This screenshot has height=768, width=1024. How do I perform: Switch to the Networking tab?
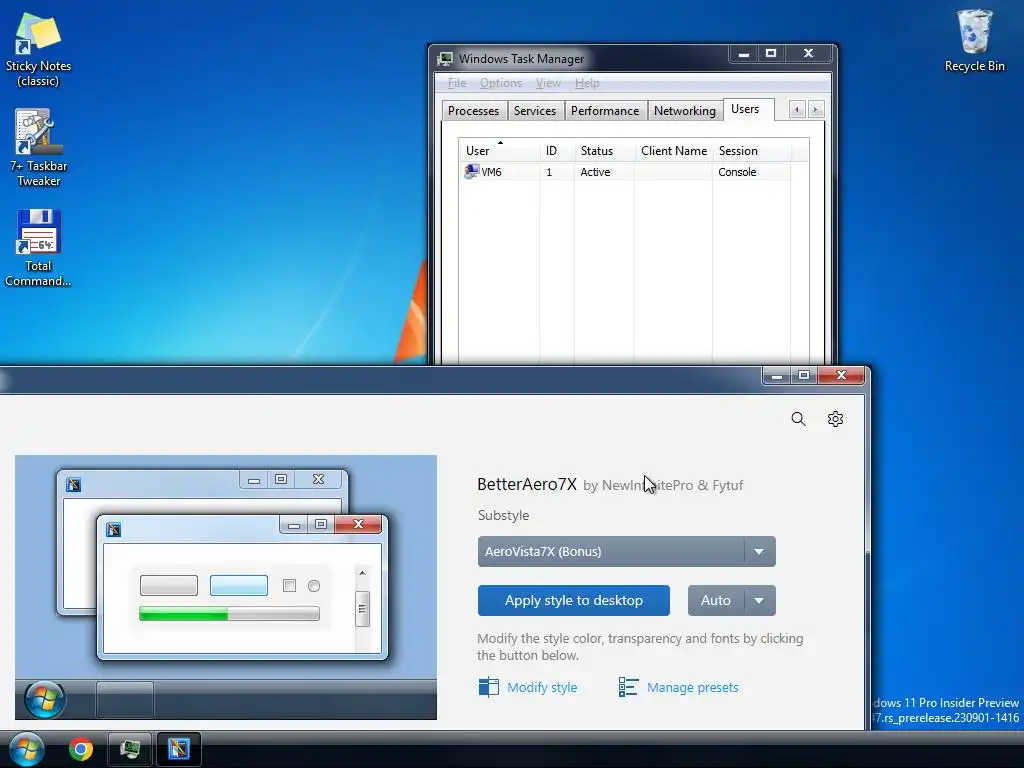pos(684,110)
